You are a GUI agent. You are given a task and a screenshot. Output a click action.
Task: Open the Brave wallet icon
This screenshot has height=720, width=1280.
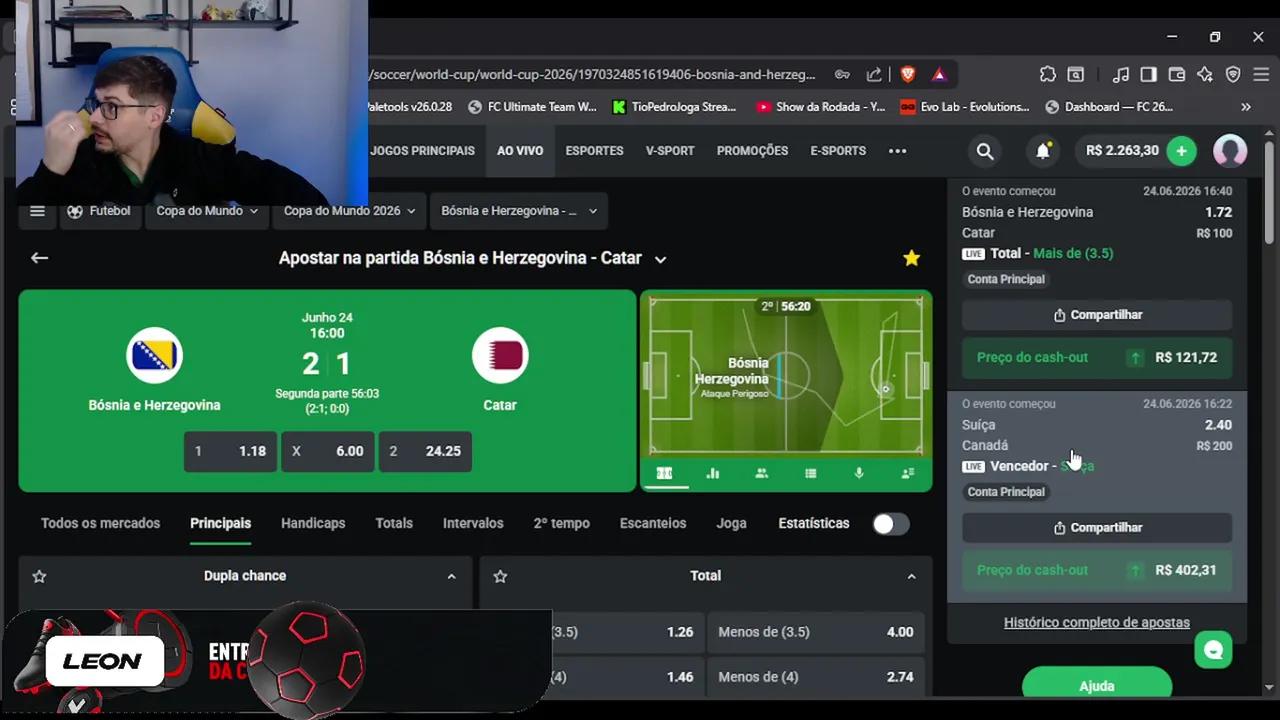(1177, 74)
